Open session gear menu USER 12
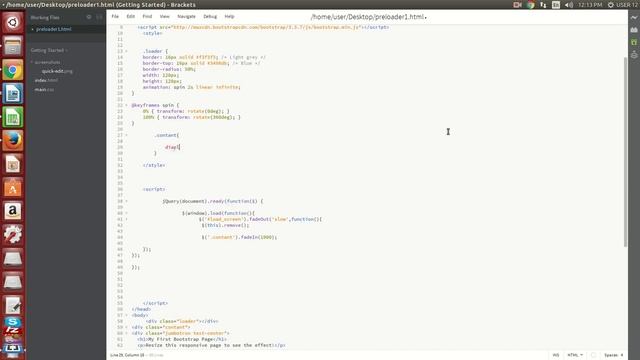This screenshot has width=640, height=360. click(622, 5)
